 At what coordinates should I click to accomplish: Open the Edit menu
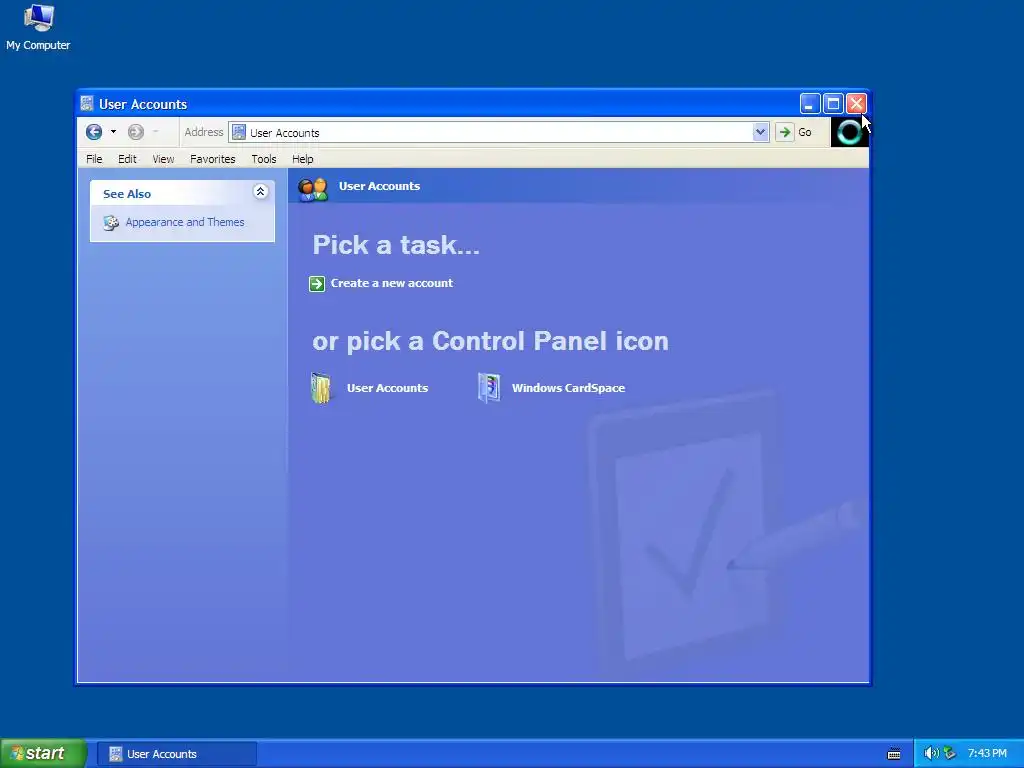point(127,159)
